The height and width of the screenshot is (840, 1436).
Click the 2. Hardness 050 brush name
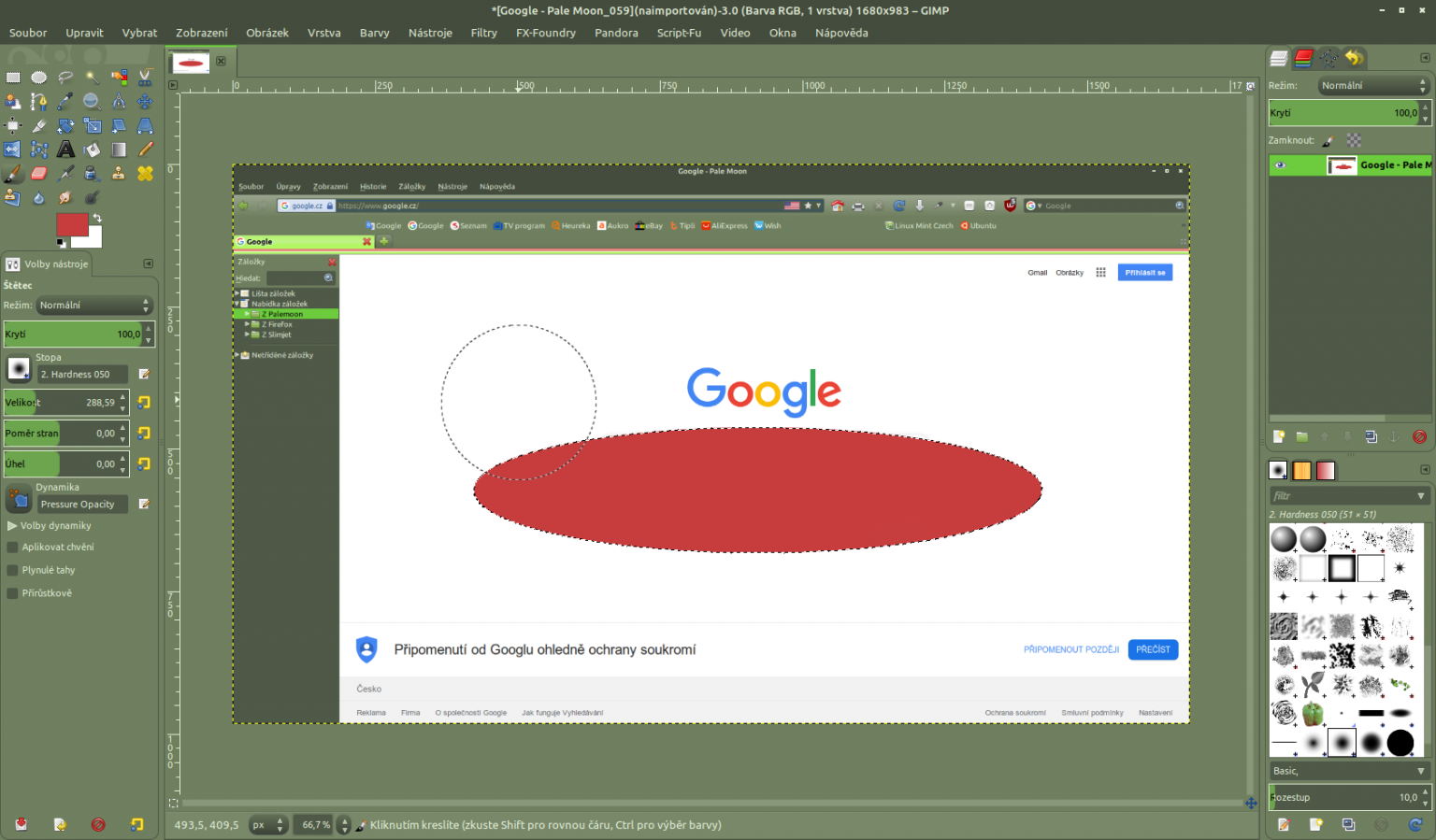[81, 375]
